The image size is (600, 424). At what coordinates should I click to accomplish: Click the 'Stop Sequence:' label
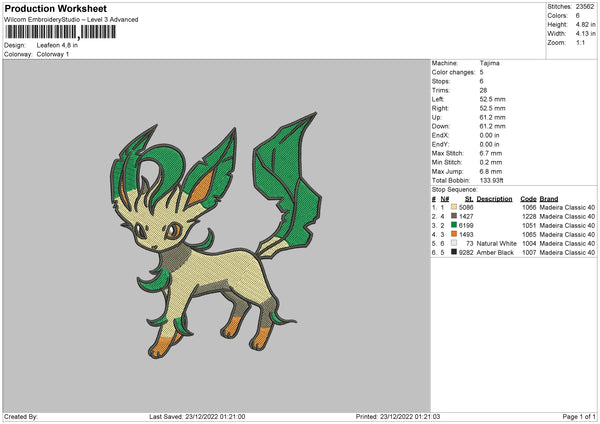pyautogui.click(x=455, y=190)
